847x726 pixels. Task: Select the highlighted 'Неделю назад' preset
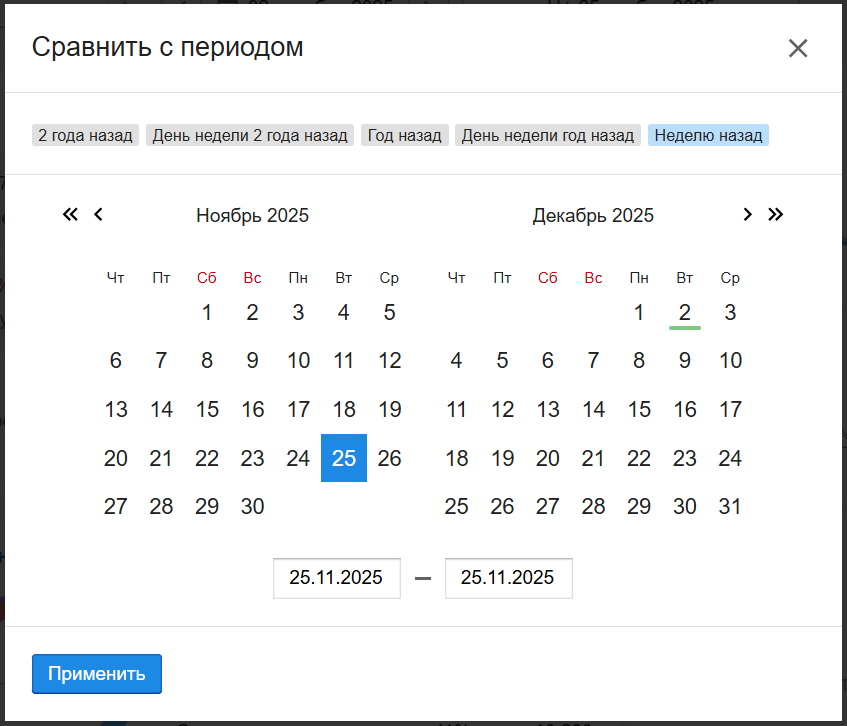[708, 135]
